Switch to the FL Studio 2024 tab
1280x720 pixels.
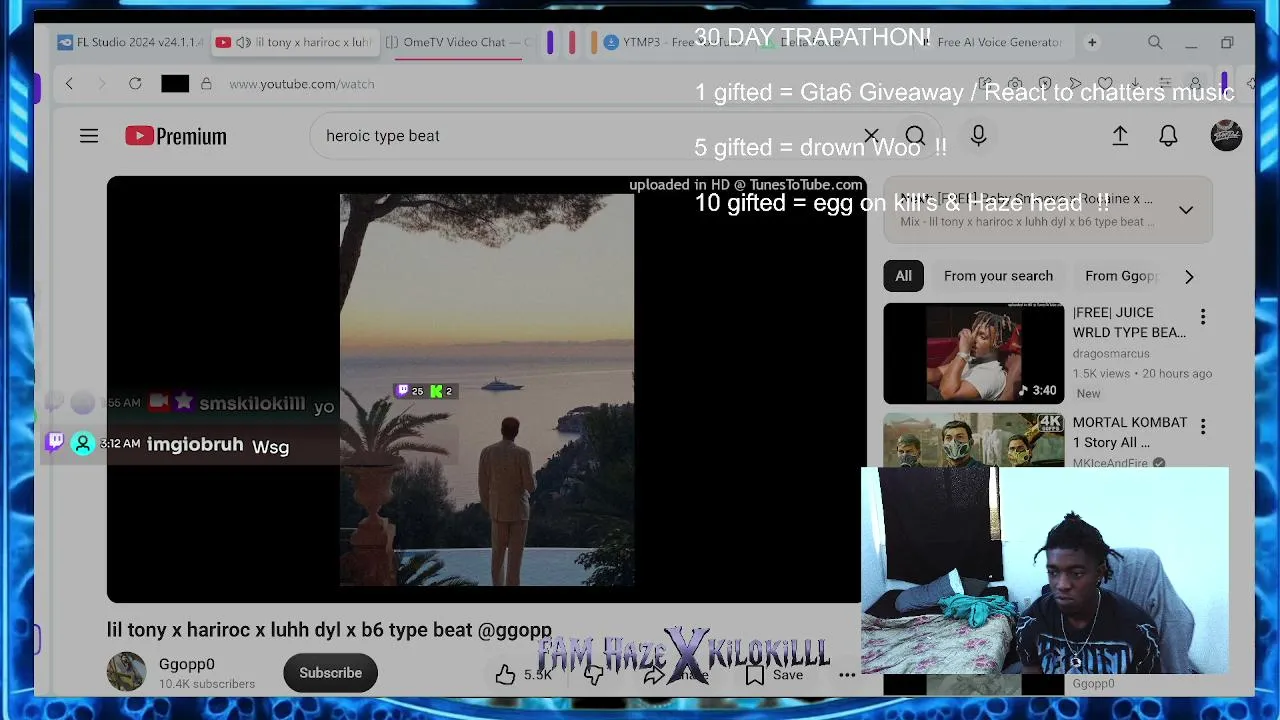[x=130, y=43]
